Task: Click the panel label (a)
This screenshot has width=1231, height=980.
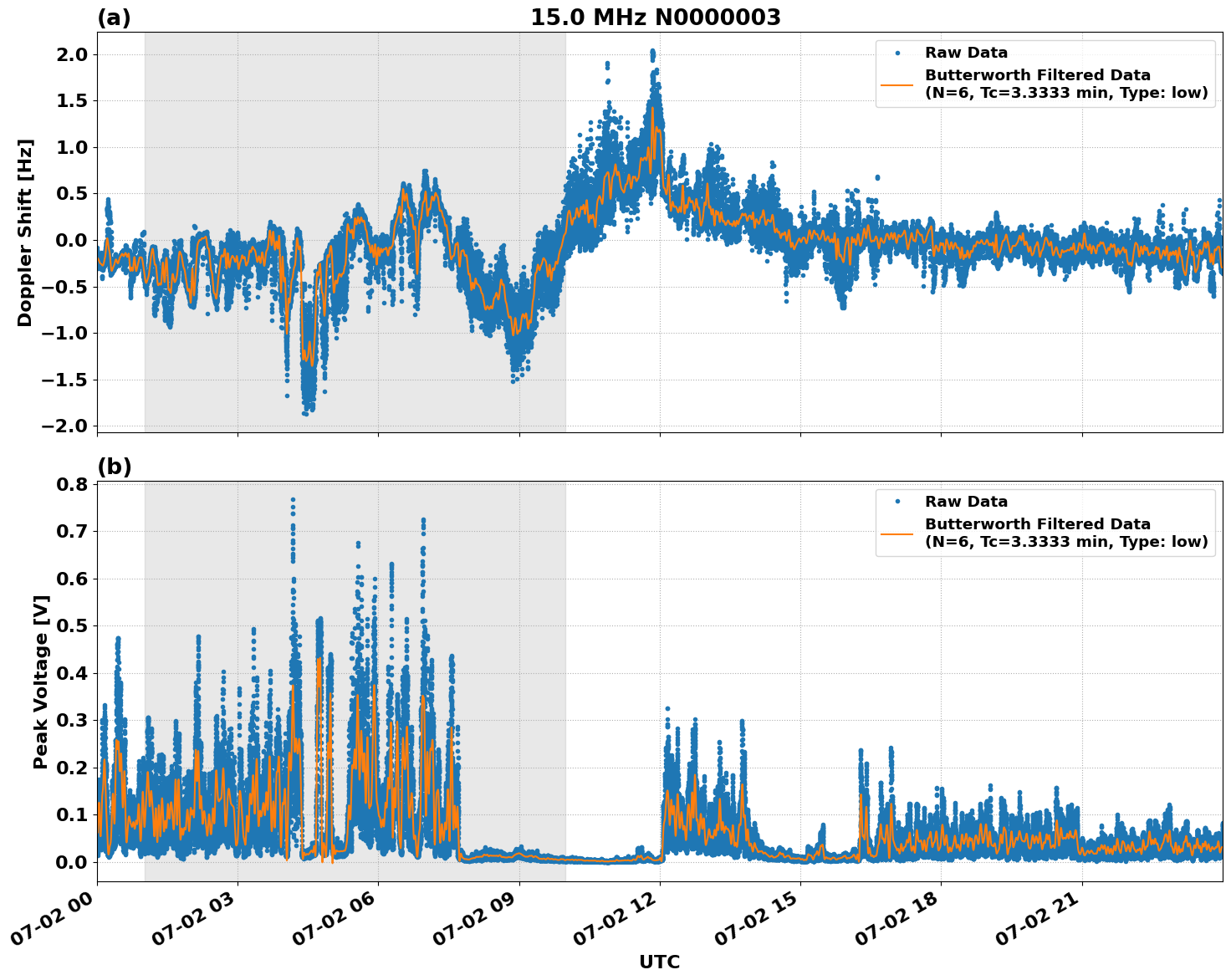Action: [x=115, y=15]
